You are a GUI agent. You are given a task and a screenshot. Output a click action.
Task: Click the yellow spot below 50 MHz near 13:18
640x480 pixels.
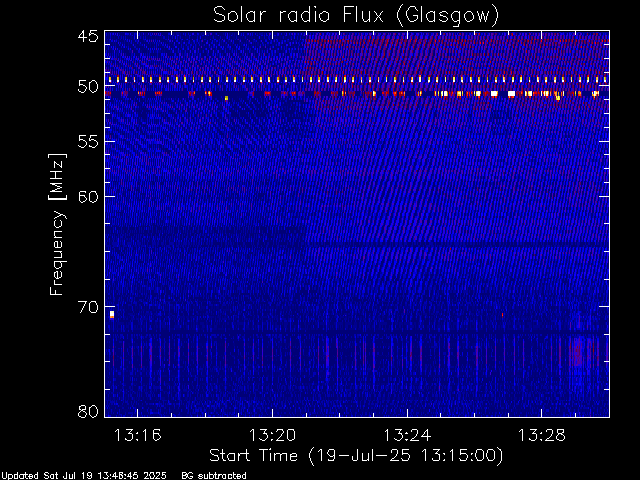226,98
